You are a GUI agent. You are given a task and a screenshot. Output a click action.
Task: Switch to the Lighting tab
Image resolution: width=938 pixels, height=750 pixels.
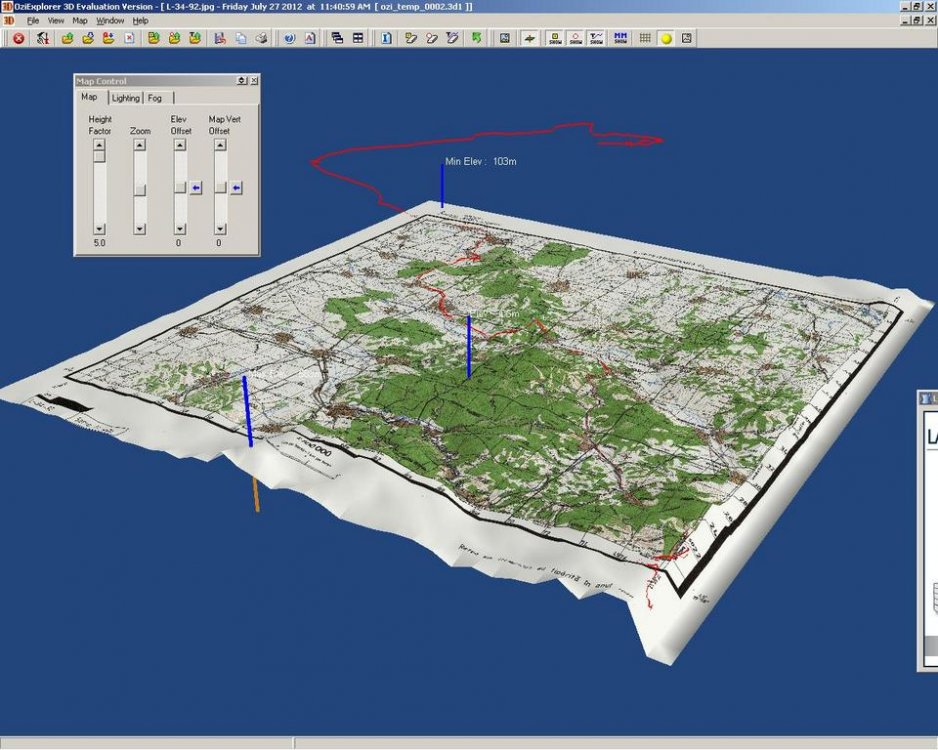(125, 98)
